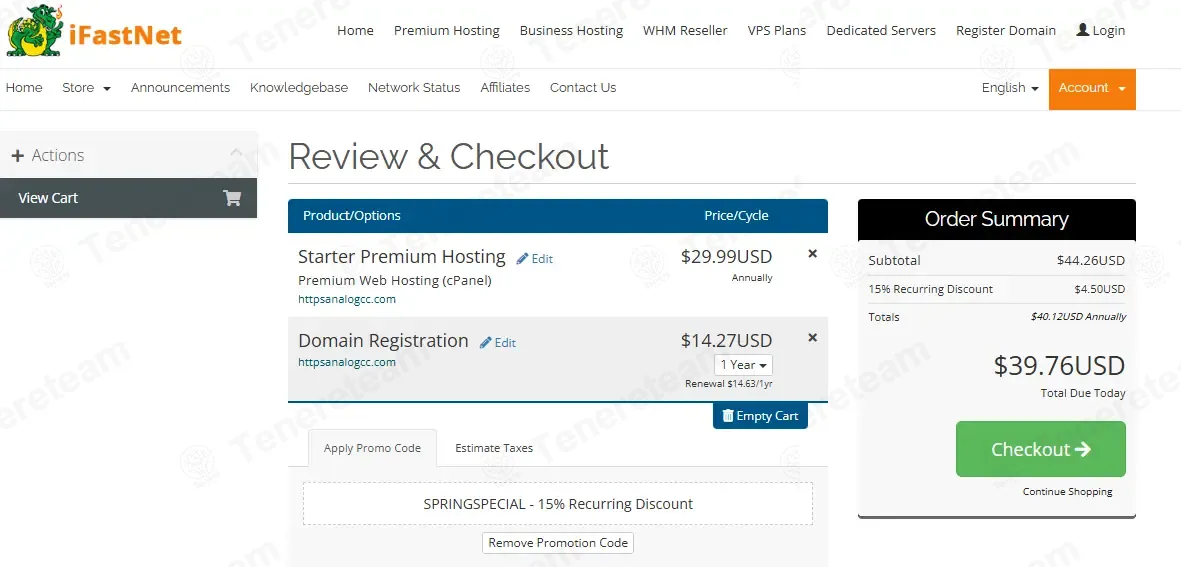
Task: Open the Affiliates page
Action: coord(505,87)
